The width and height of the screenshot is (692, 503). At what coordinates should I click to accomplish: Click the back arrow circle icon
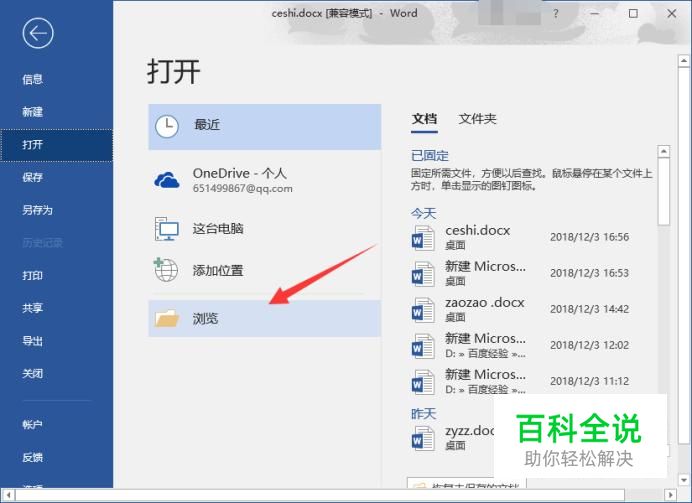click(x=38, y=33)
